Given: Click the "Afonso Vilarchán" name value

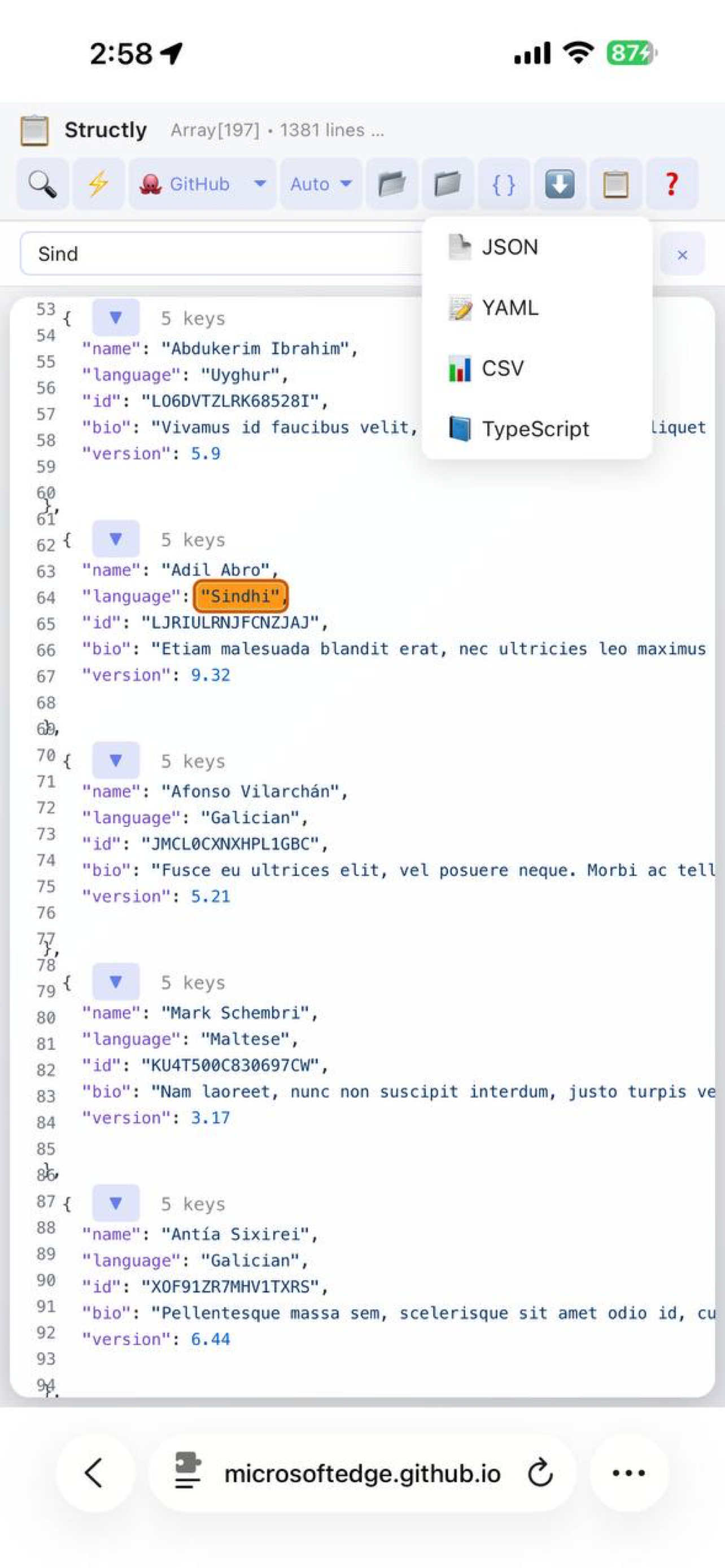Looking at the screenshot, I should pos(250,791).
